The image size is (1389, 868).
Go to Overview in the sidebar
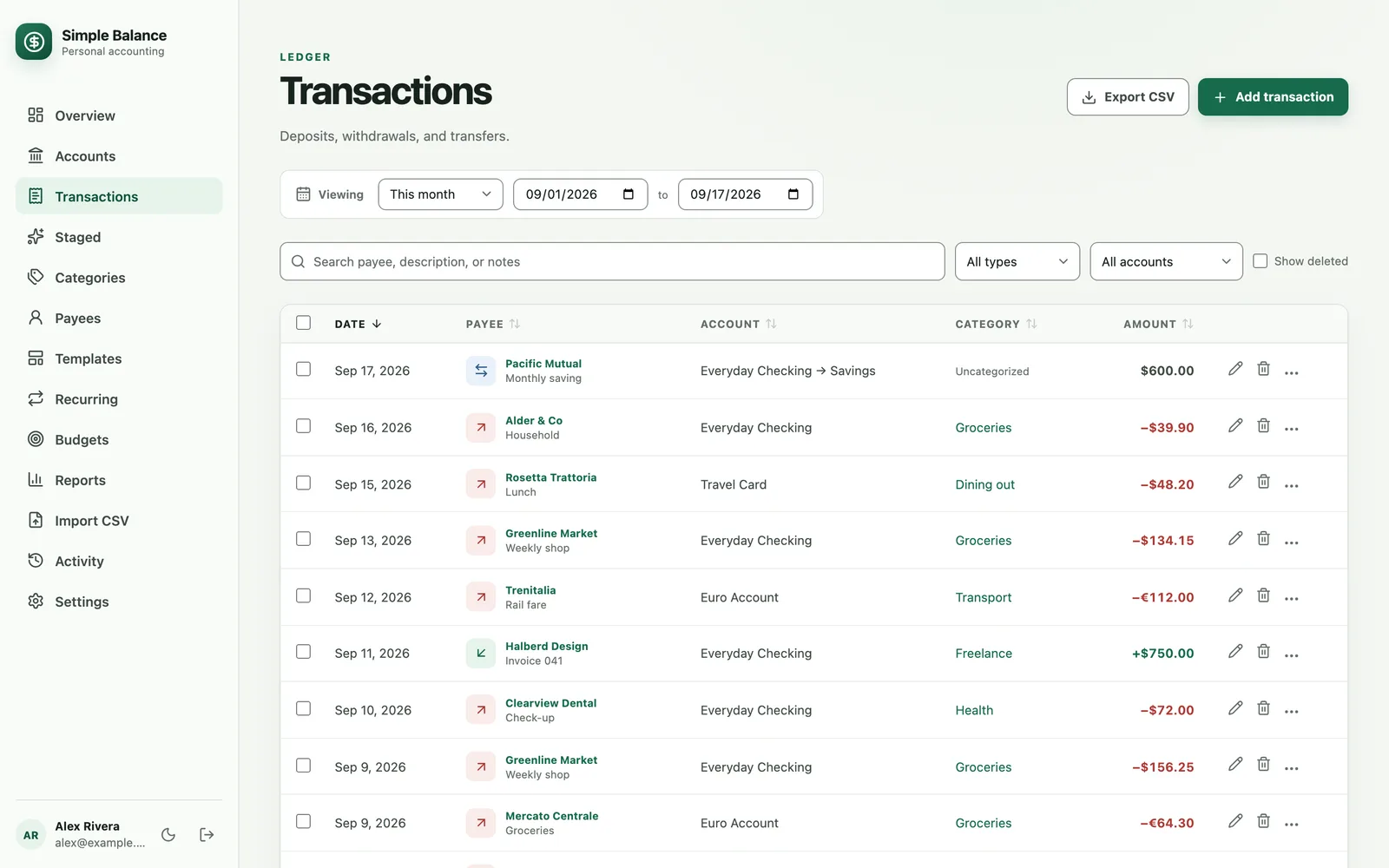coord(119,115)
